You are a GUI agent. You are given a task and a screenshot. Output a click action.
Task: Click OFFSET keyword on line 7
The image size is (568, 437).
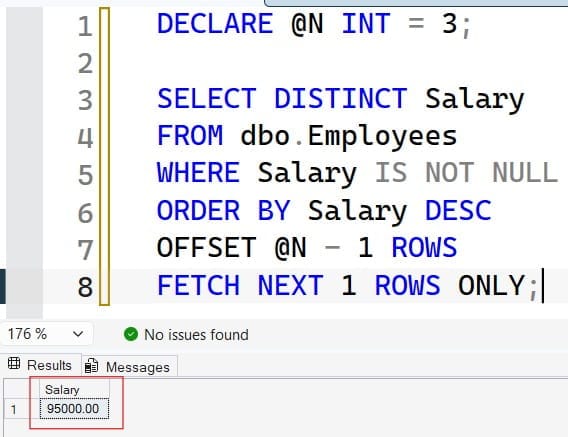click(206, 247)
